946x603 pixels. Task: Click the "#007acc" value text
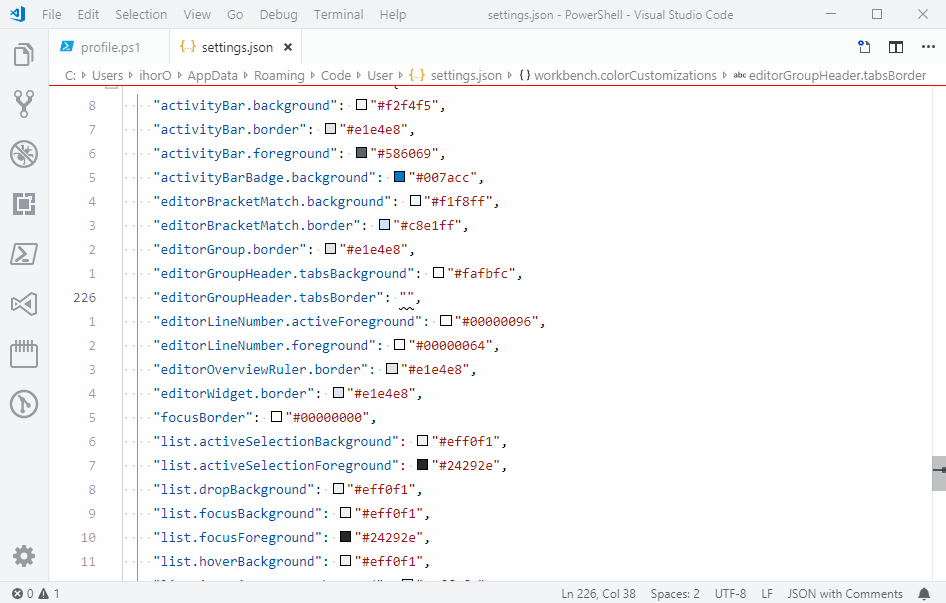tap(443, 177)
